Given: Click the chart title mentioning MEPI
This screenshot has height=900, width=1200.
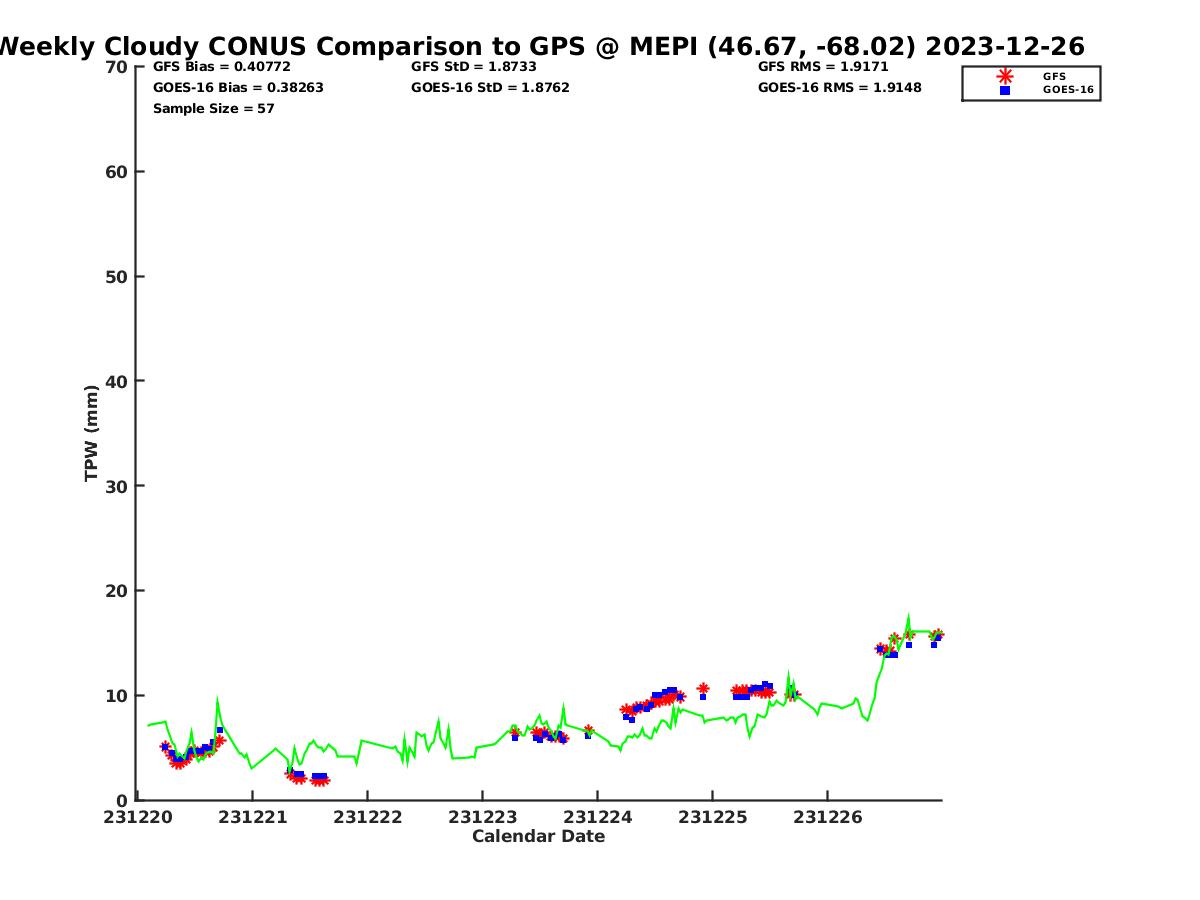Looking at the screenshot, I should pos(540,46).
